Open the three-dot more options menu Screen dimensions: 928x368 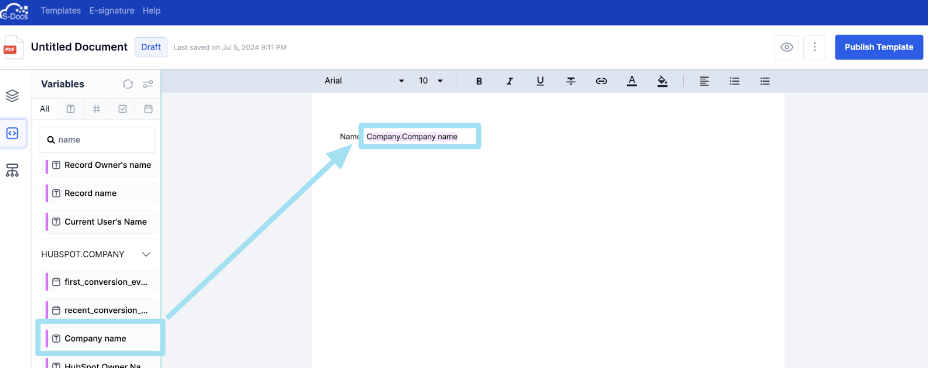pyautogui.click(x=815, y=47)
